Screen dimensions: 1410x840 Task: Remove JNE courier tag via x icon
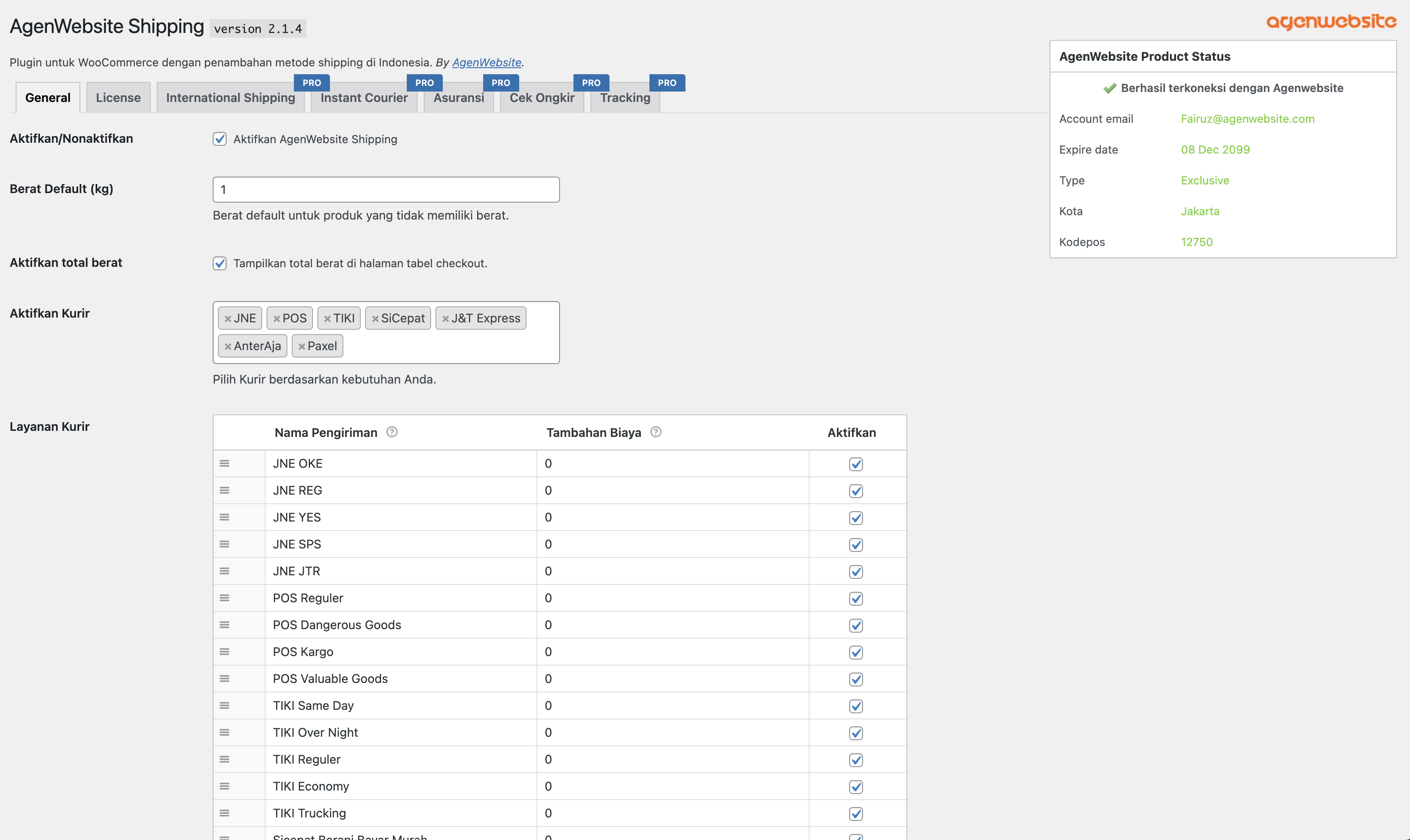coord(227,318)
